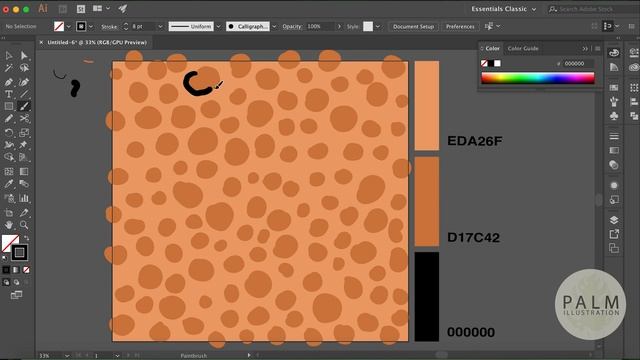Select the Shape Builder tool
Image resolution: width=640 pixels, height=360 pixels.
pyautogui.click(x=9, y=157)
